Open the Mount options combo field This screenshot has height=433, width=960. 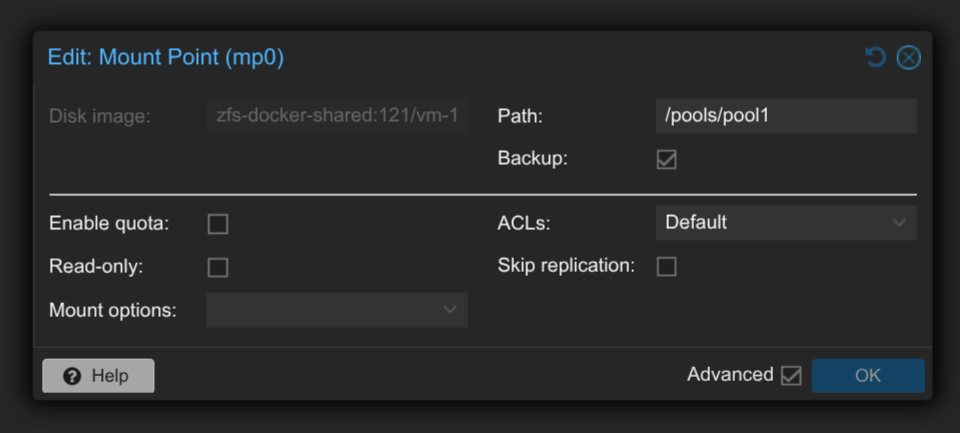(x=337, y=310)
